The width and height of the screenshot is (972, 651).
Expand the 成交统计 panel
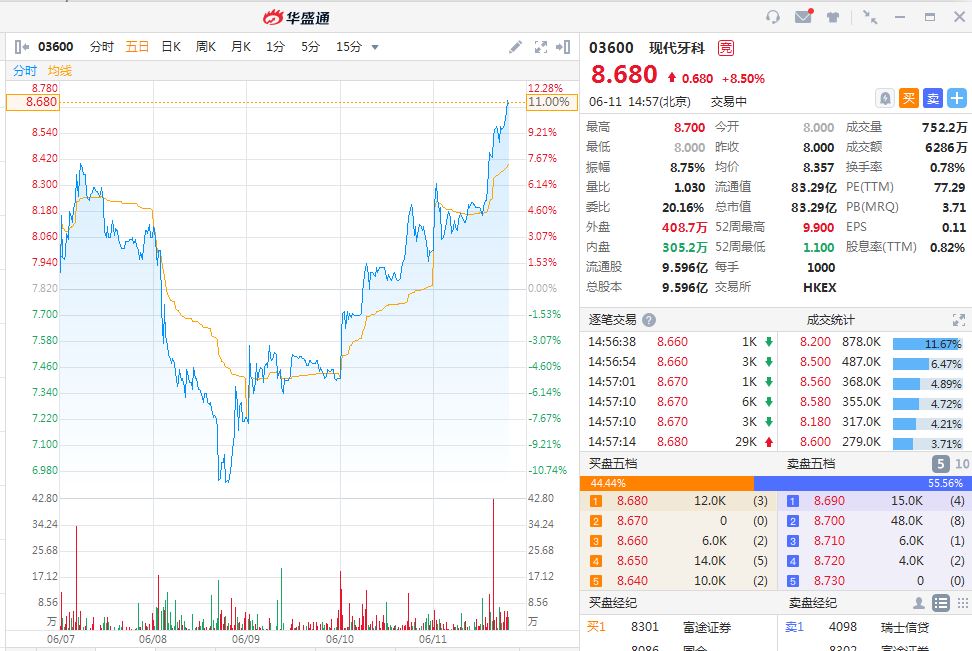point(959,320)
